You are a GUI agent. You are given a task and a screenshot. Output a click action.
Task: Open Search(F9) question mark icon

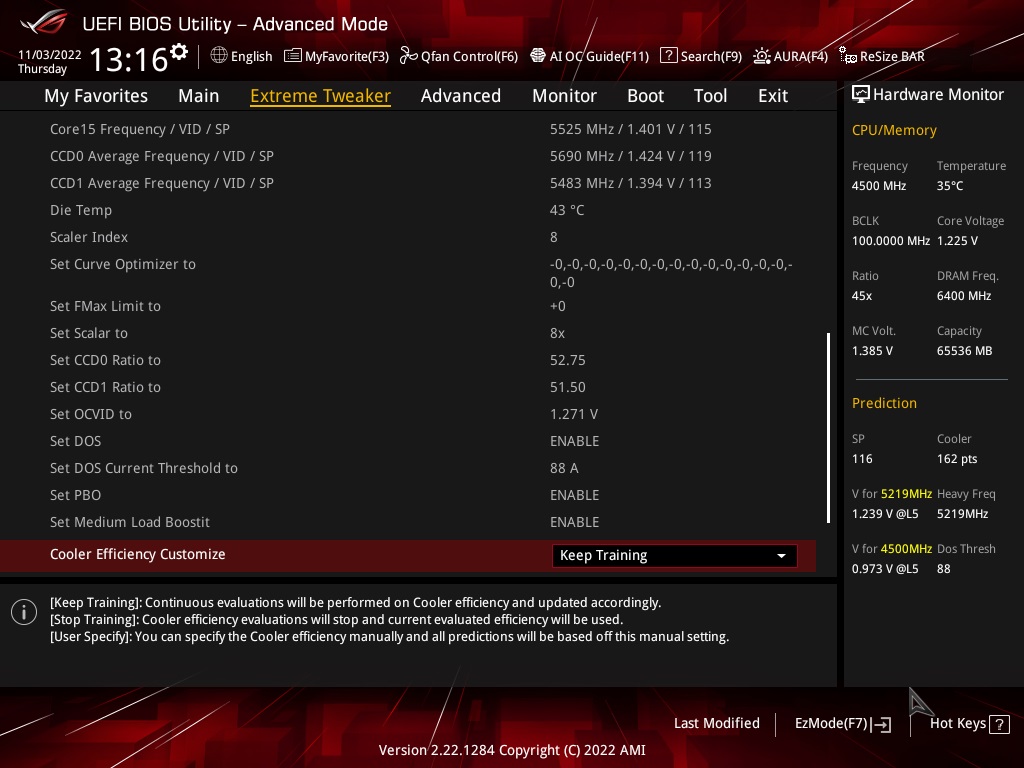coord(668,56)
